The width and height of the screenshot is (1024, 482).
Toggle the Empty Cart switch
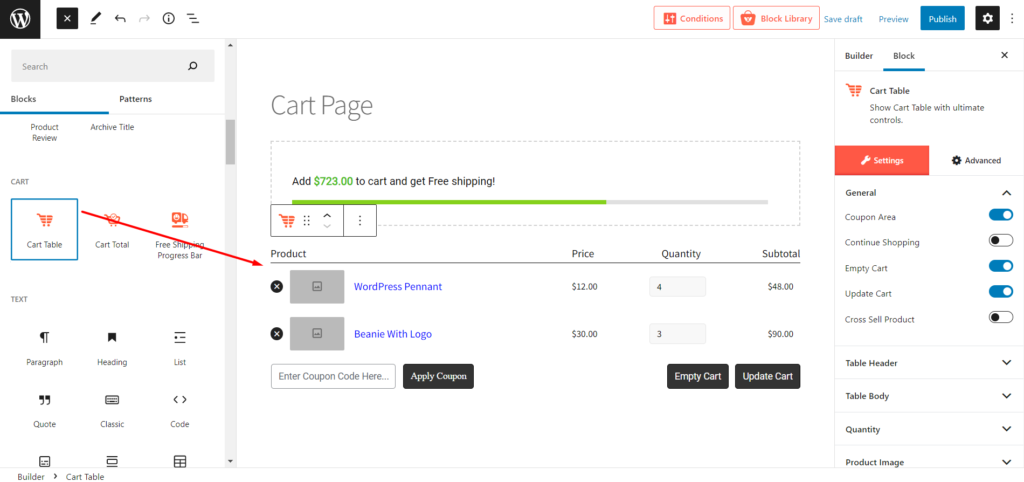point(1000,266)
